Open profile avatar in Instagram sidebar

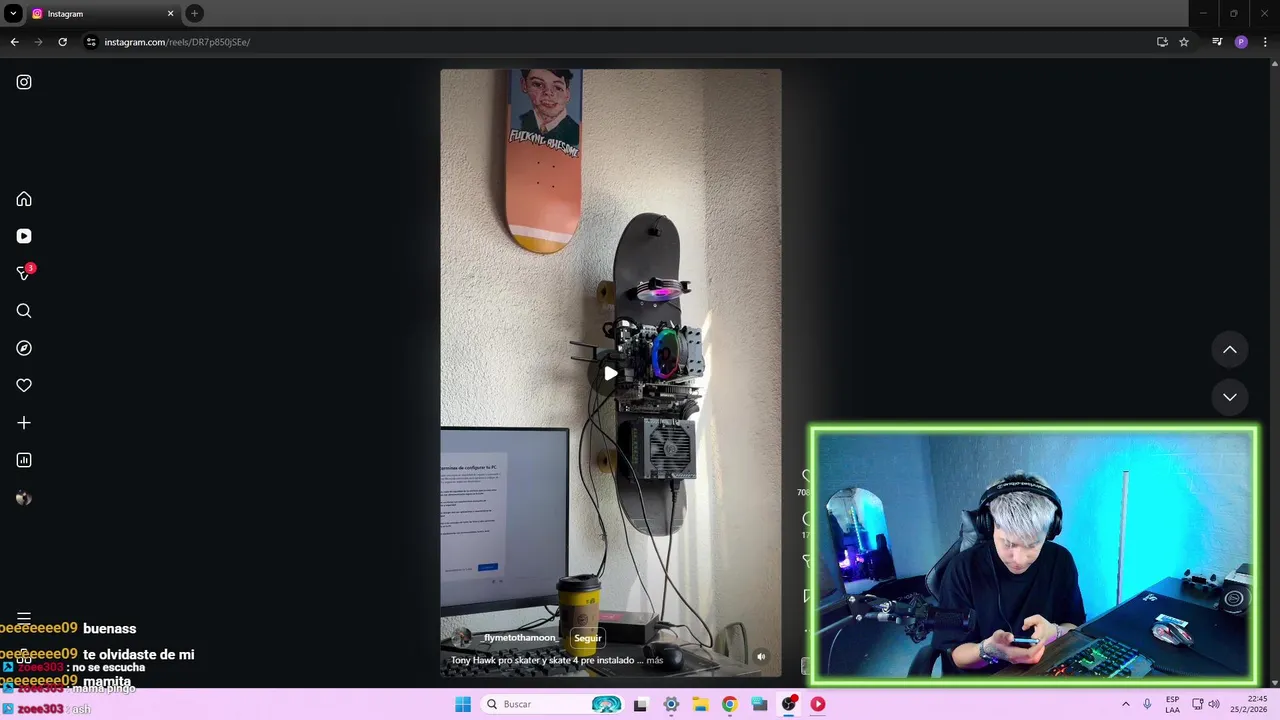coord(24,498)
